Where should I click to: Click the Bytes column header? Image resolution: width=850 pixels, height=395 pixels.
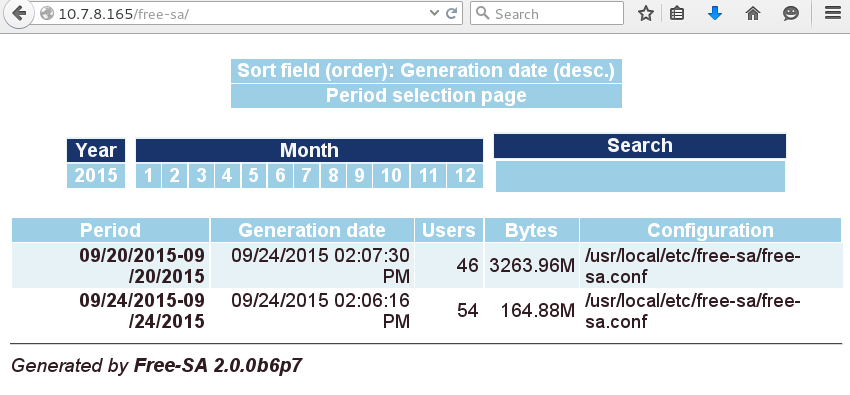(x=531, y=230)
